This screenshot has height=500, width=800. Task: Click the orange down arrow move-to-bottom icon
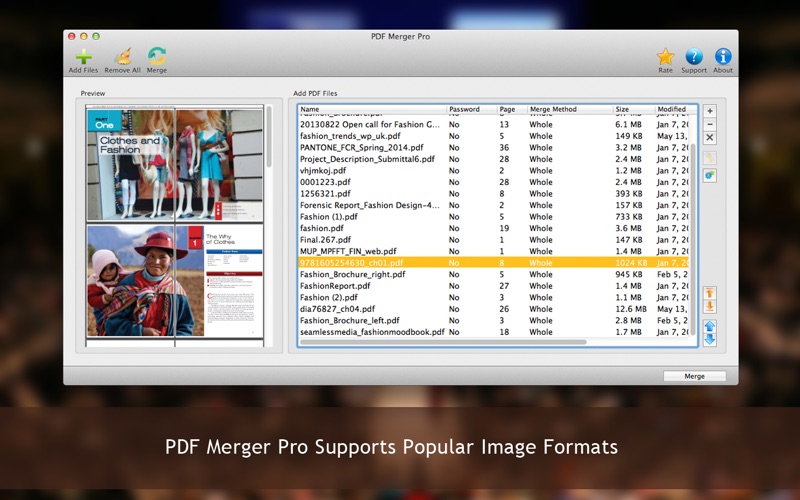click(710, 306)
